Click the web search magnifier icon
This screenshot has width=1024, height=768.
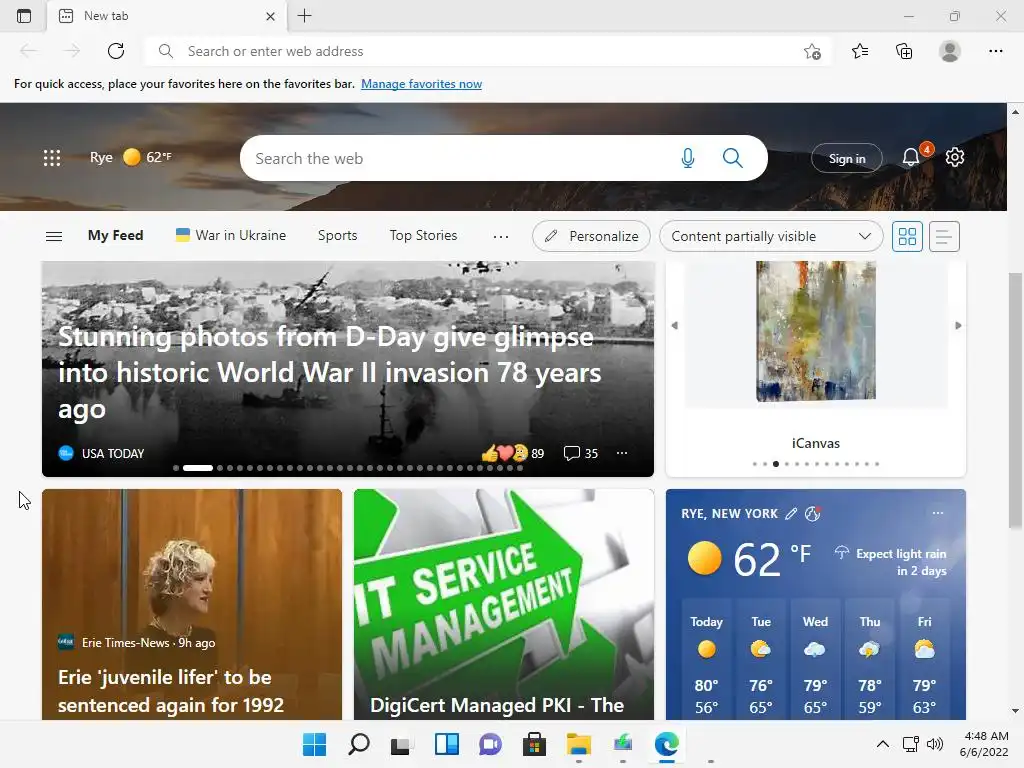coord(733,158)
